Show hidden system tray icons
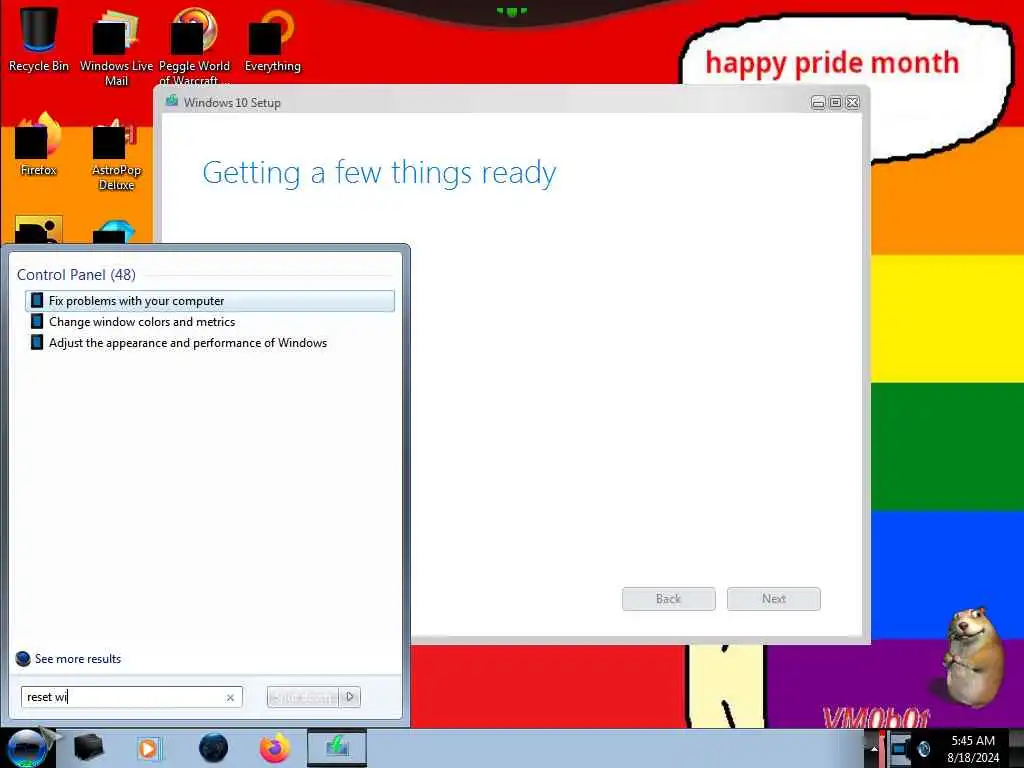This screenshot has width=1024, height=768. point(874,748)
